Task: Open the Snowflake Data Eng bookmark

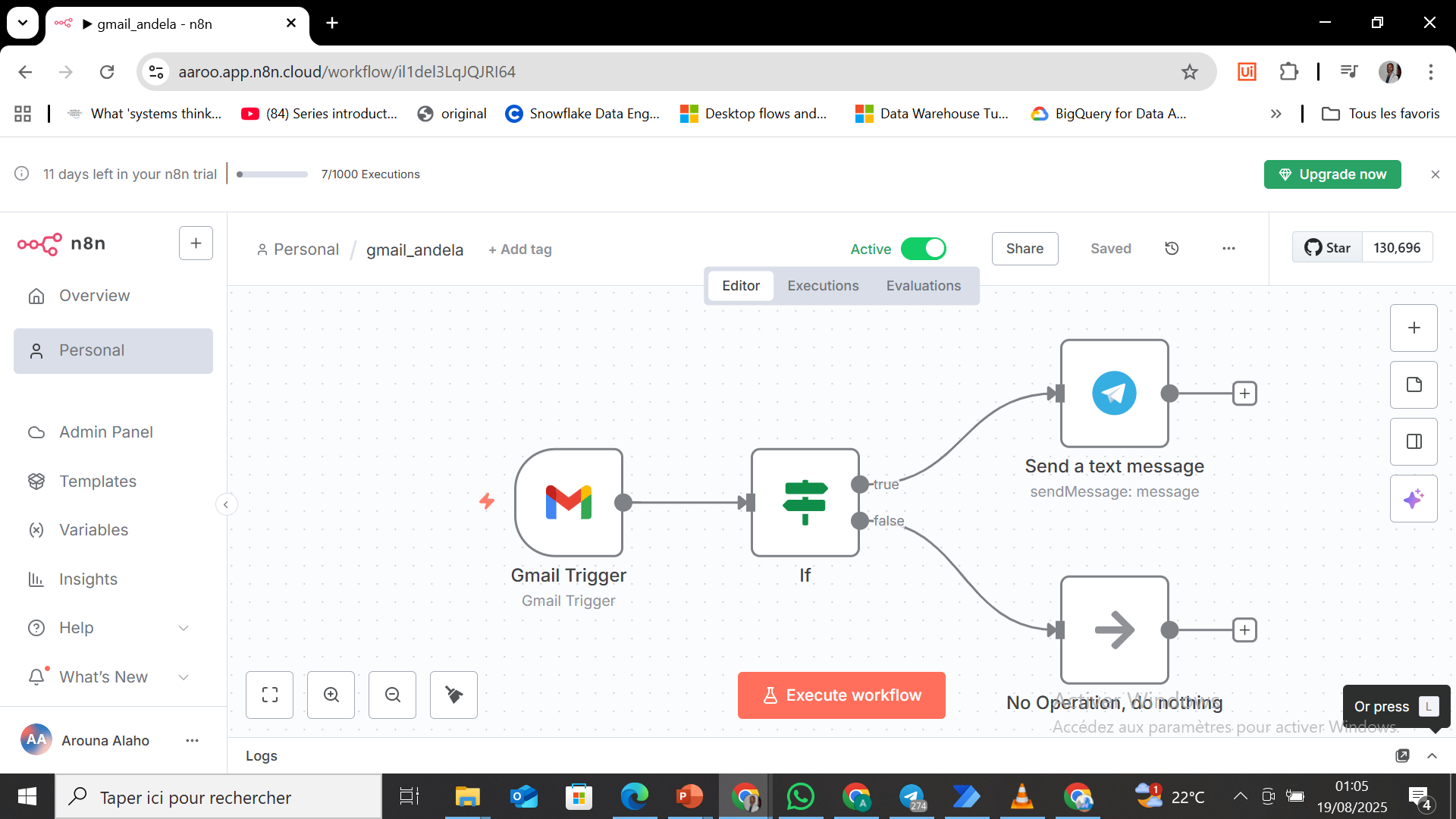Action: (582, 114)
